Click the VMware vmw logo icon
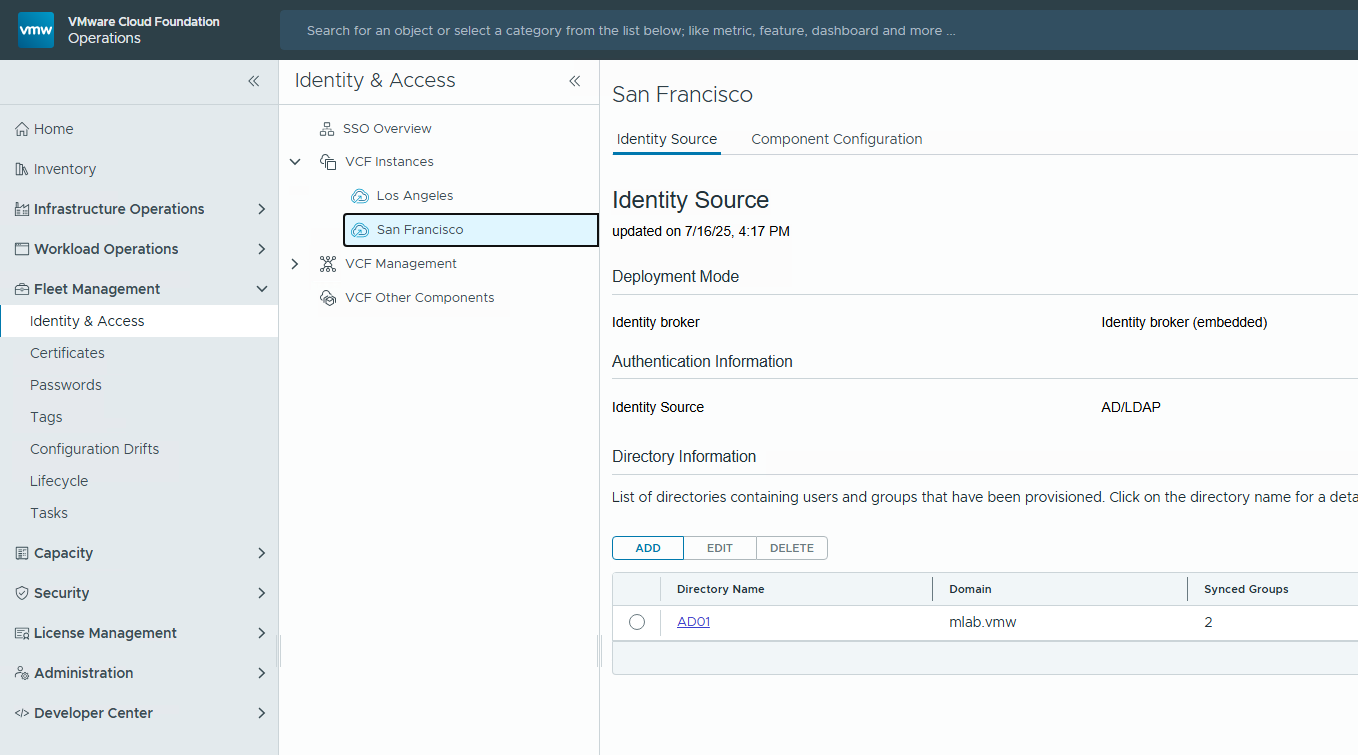Viewport: 1358px width, 755px height. 36,30
